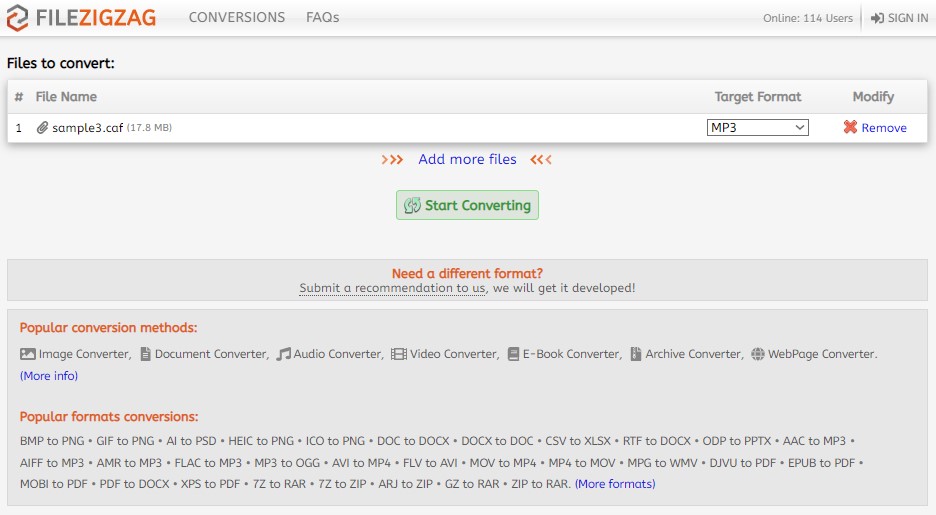Open Document Converter

[x=212, y=354]
